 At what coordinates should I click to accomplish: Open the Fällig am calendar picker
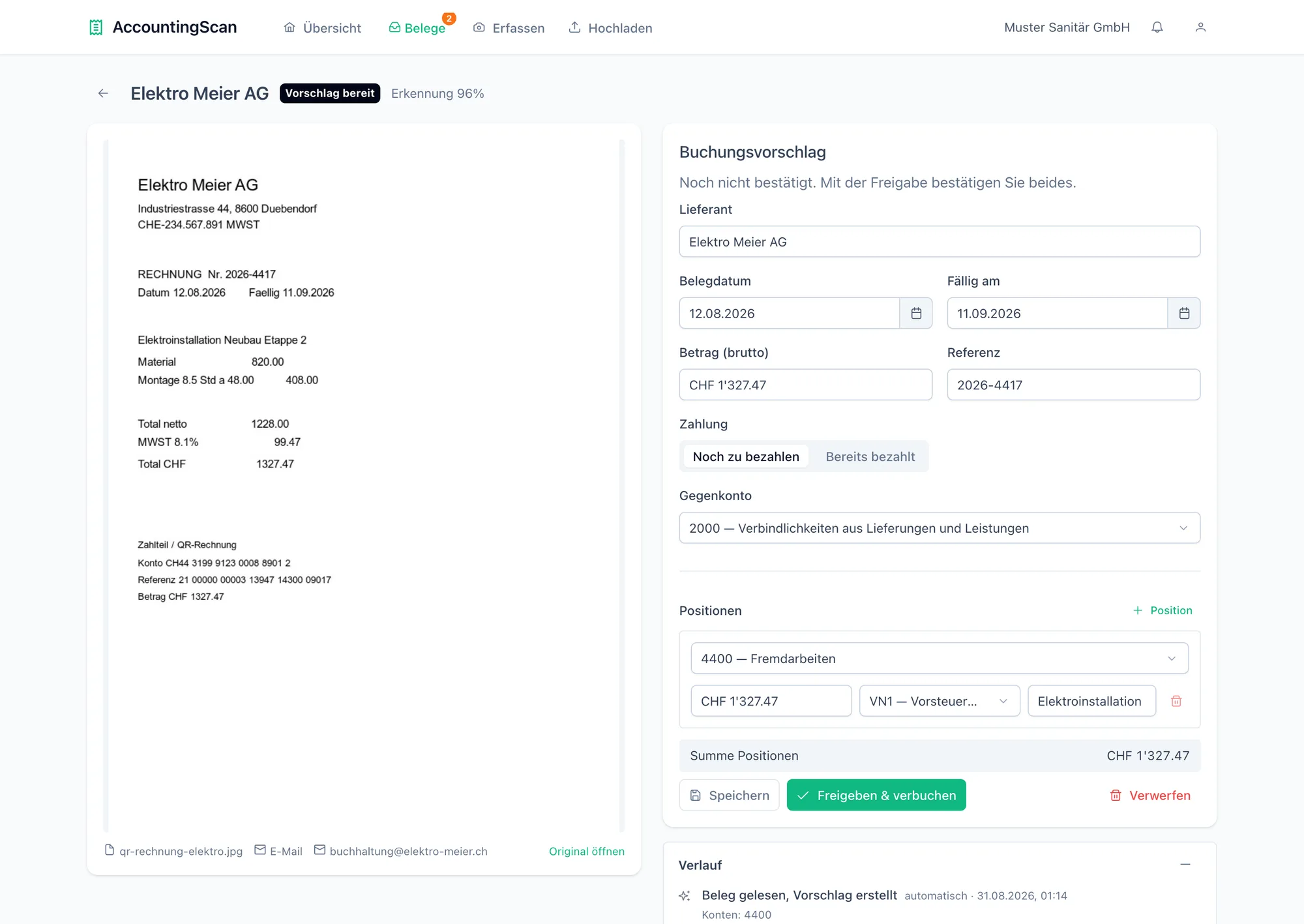click(1184, 313)
